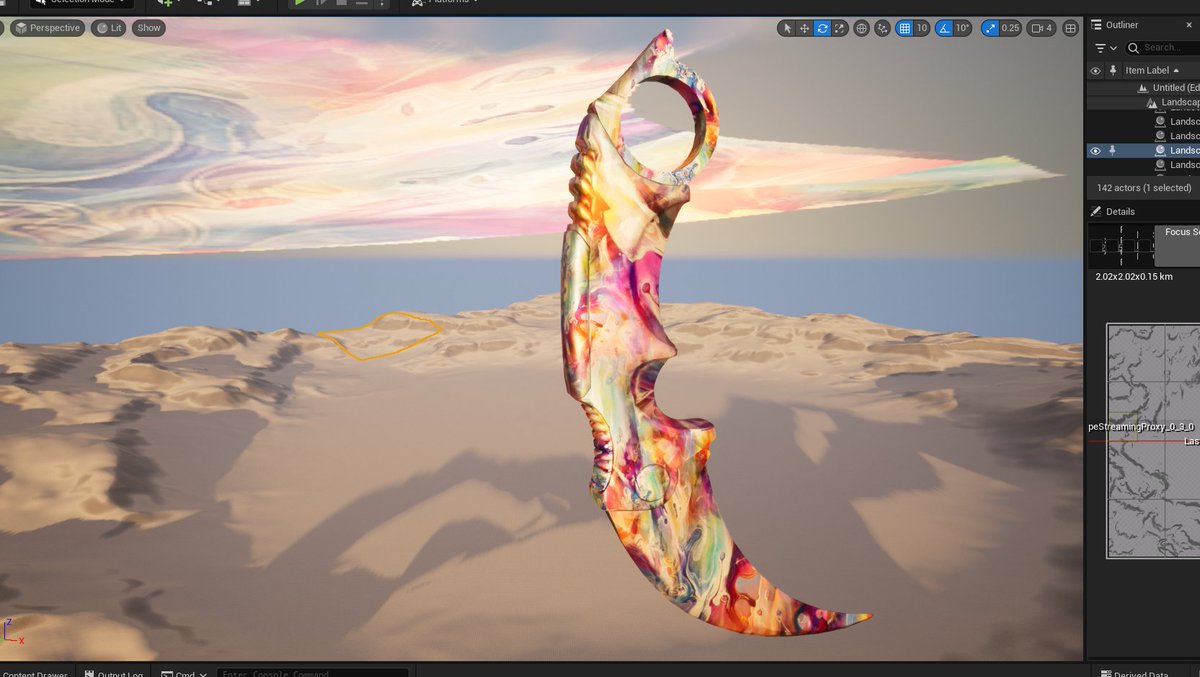The height and width of the screenshot is (677, 1200).
Task: Toggle rotation angle snapping
Action: tap(944, 28)
